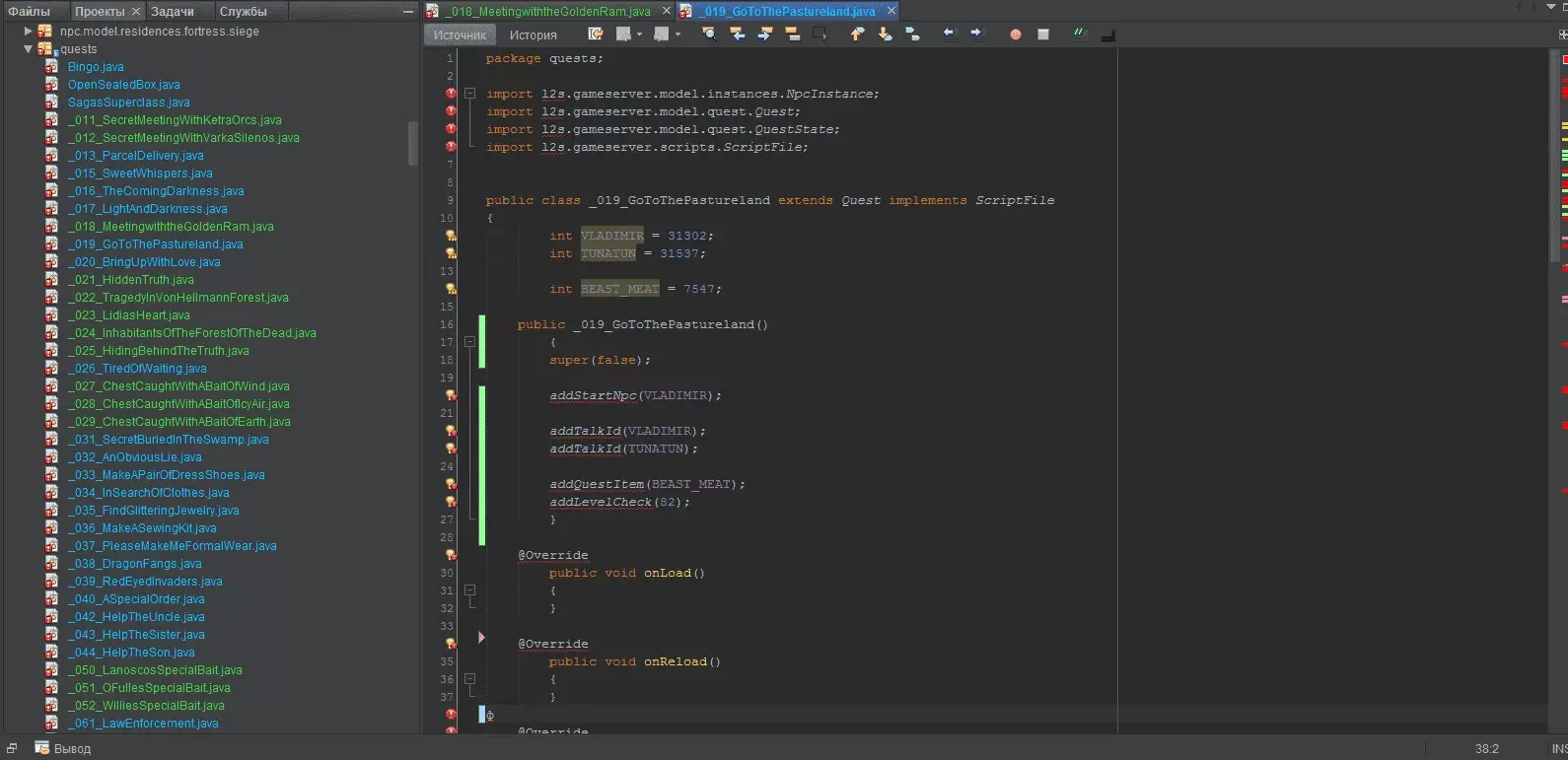The width and height of the screenshot is (1568, 760).
Task: Click the Back navigation arrow icon
Action: click(x=622, y=35)
